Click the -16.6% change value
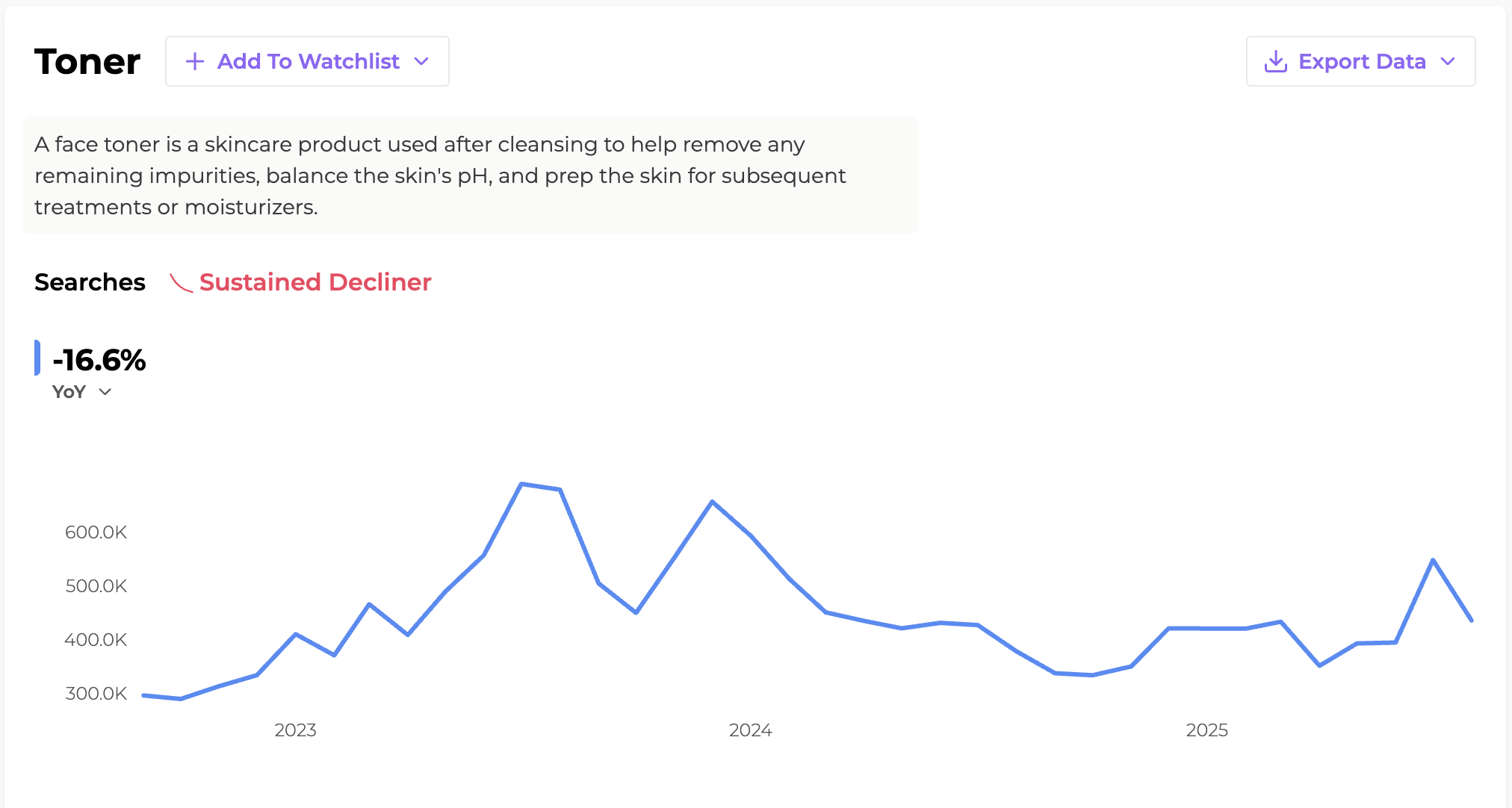1512x808 pixels. (99, 360)
